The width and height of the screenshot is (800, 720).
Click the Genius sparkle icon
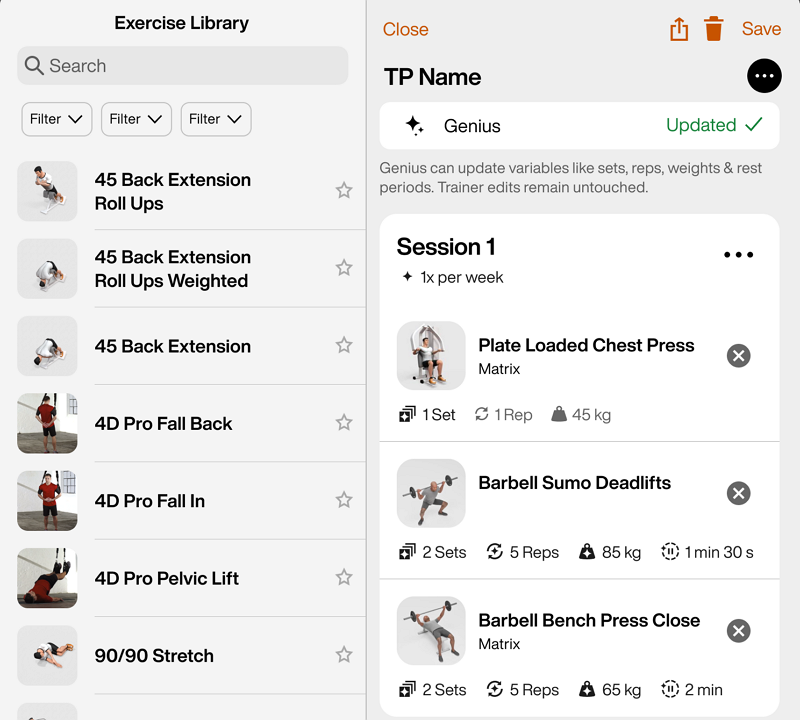point(414,126)
